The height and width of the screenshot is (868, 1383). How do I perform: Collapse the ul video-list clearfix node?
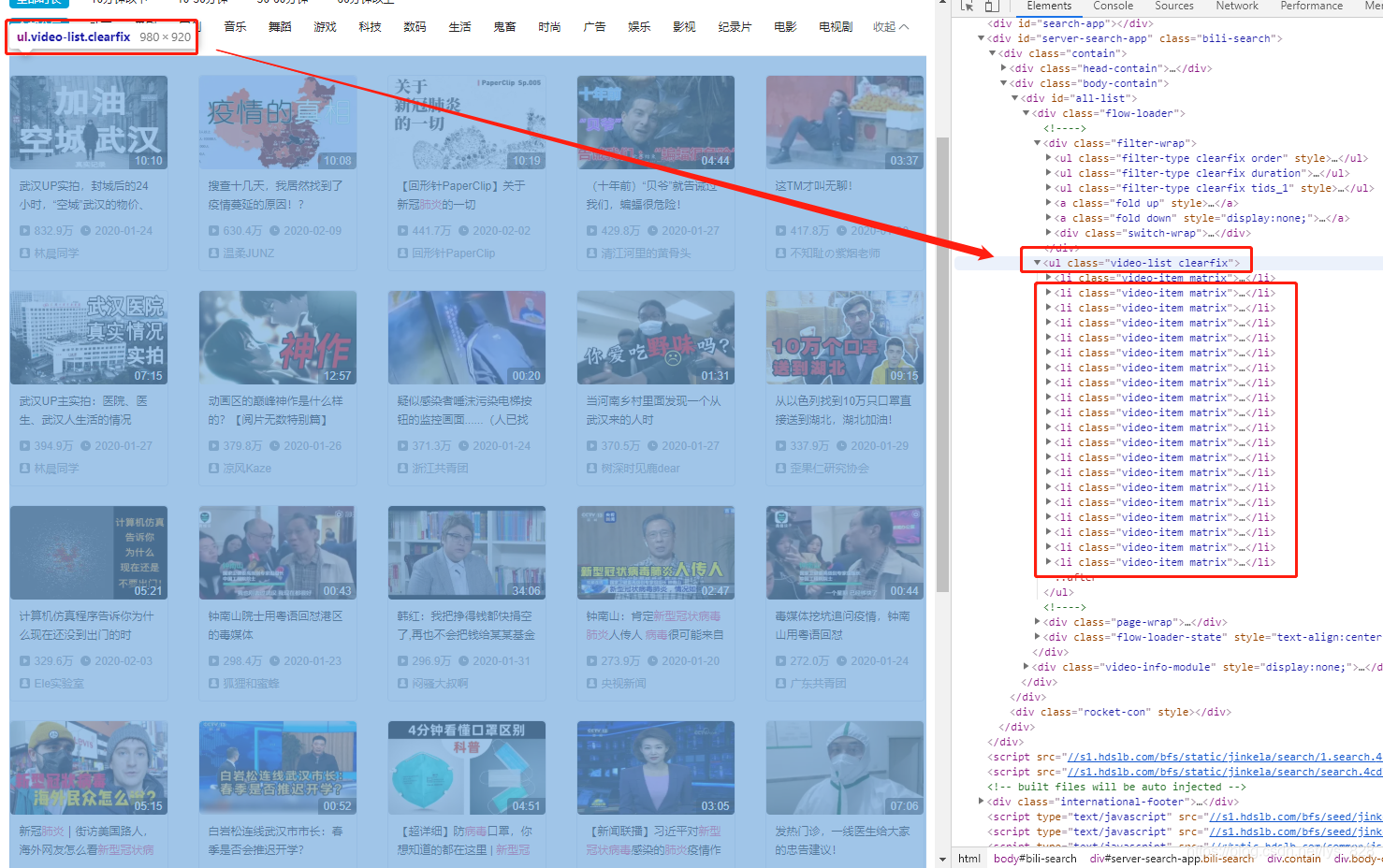(1037, 263)
